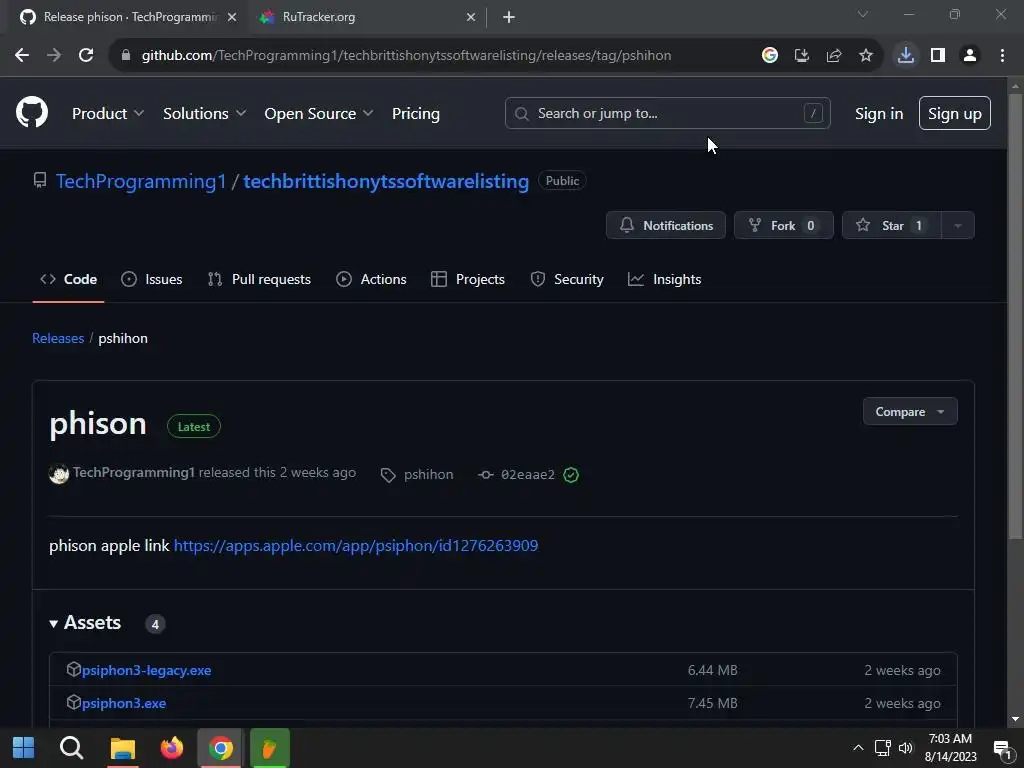Image resolution: width=1024 pixels, height=768 pixels.
Task: Click TechProgramming1 avatar image
Action: coord(59,473)
